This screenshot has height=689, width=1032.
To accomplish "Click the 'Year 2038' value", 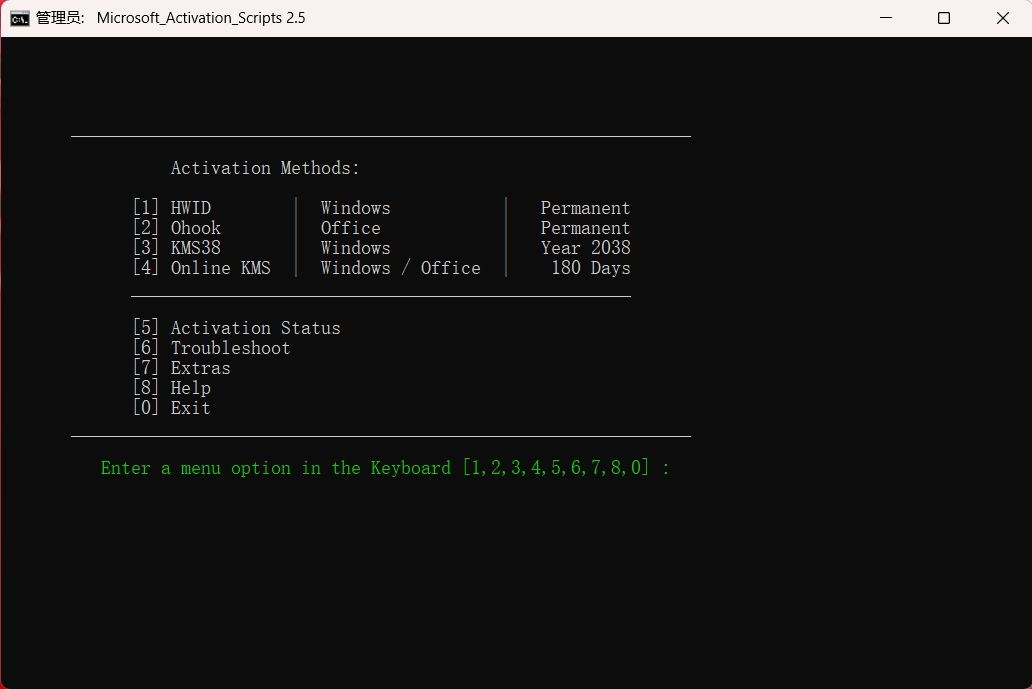I will [585, 247].
